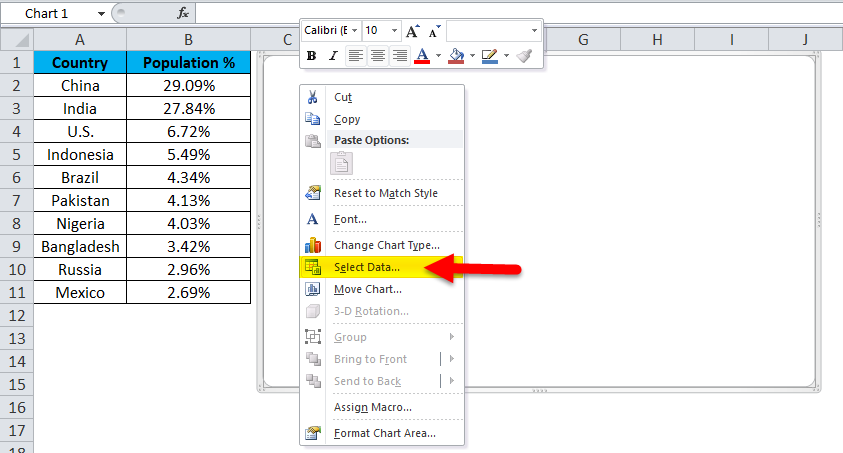Toggle Italic in the mini toolbar

click(x=333, y=55)
